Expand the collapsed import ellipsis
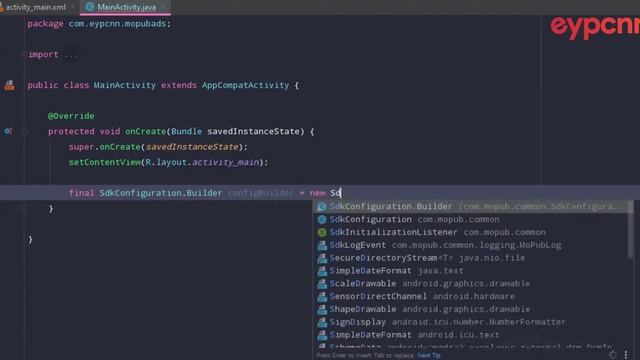Image resolution: width=640 pixels, height=360 pixels. 71,54
